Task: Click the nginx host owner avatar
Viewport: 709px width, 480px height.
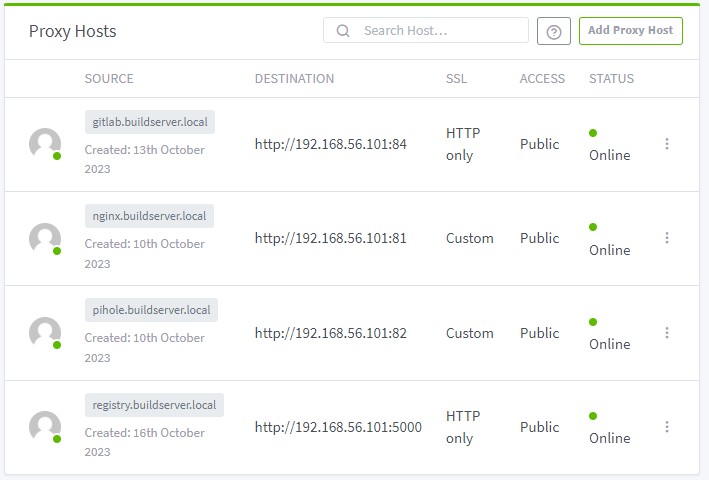Action: (45, 239)
